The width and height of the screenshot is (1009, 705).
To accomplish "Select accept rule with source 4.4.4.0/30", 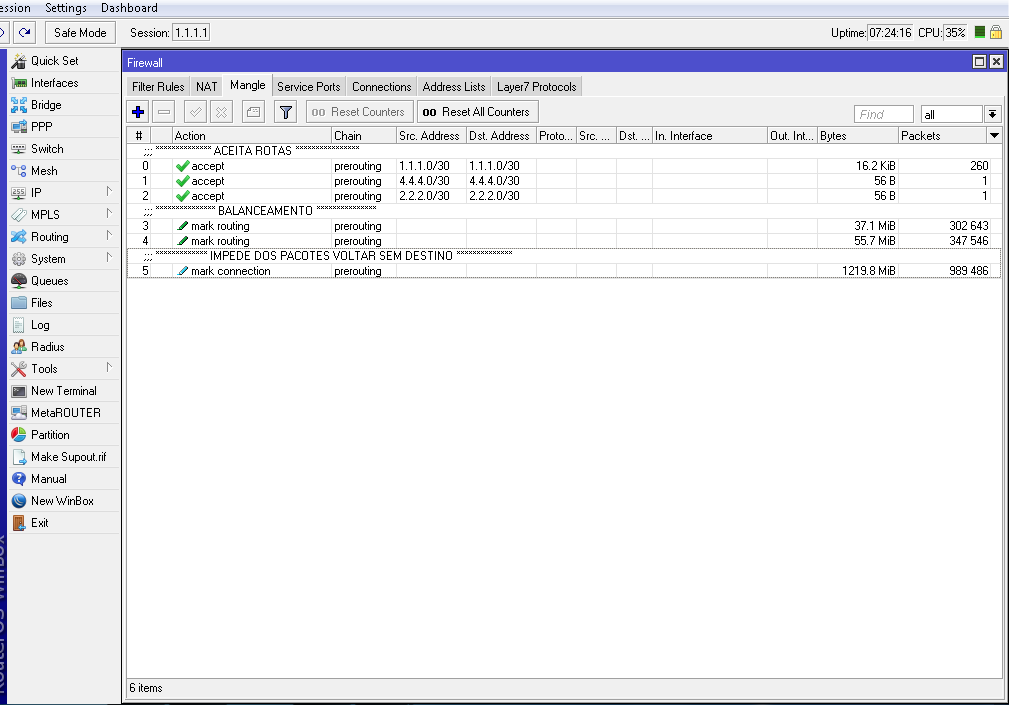I will 564,181.
